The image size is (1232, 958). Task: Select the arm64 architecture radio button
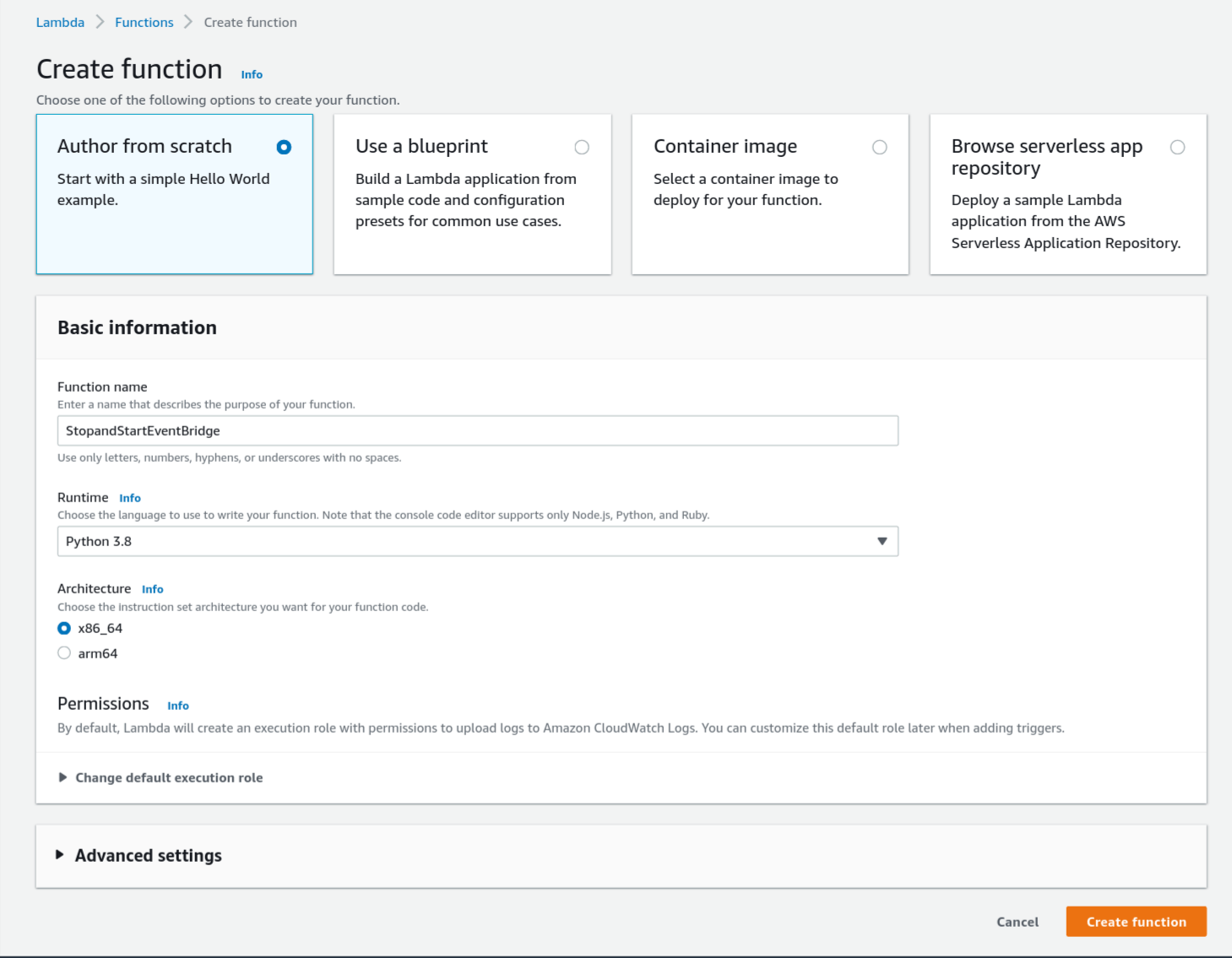64,652
